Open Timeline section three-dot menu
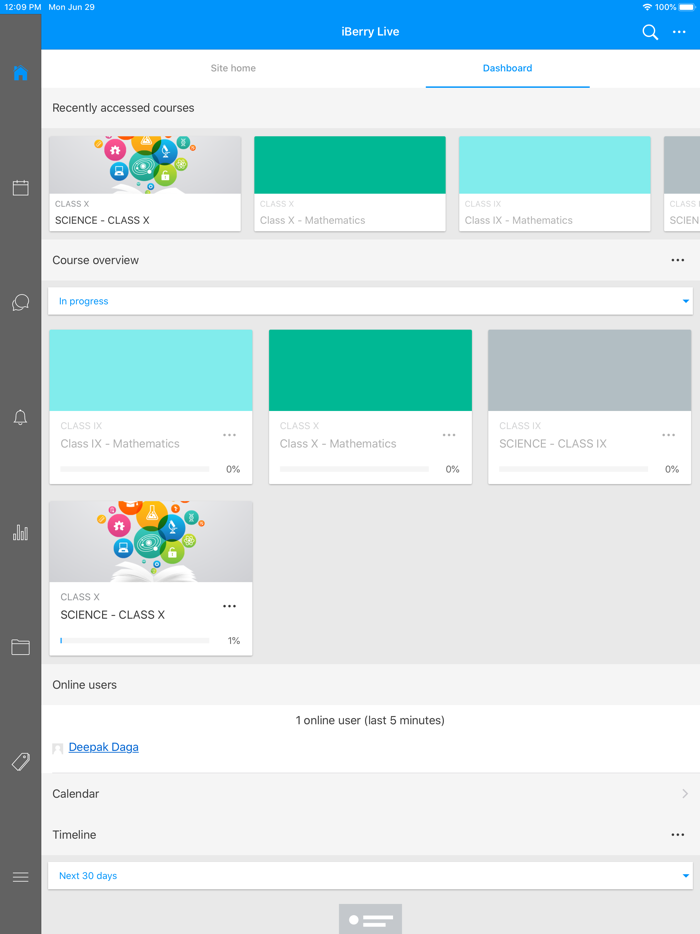Image resolution: width=700 pixels, height=934 pixels. coord(678,835)
